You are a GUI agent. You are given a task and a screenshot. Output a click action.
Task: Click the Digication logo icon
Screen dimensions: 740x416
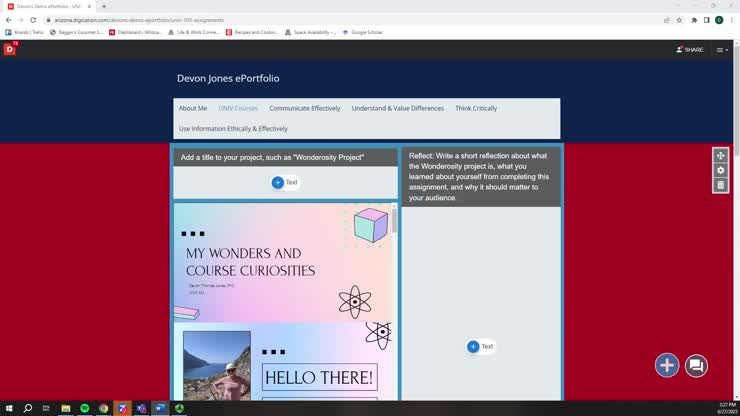(x=10, y=49)
